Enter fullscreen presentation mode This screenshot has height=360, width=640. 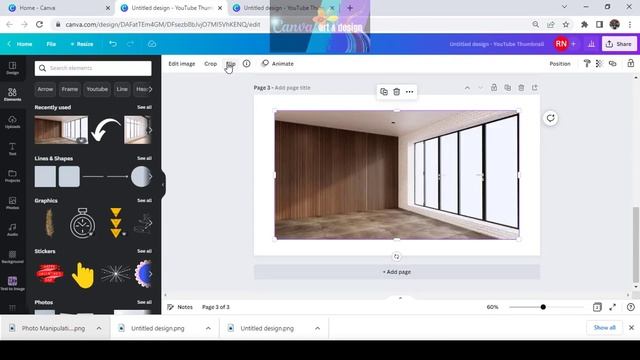pos(613,307)
